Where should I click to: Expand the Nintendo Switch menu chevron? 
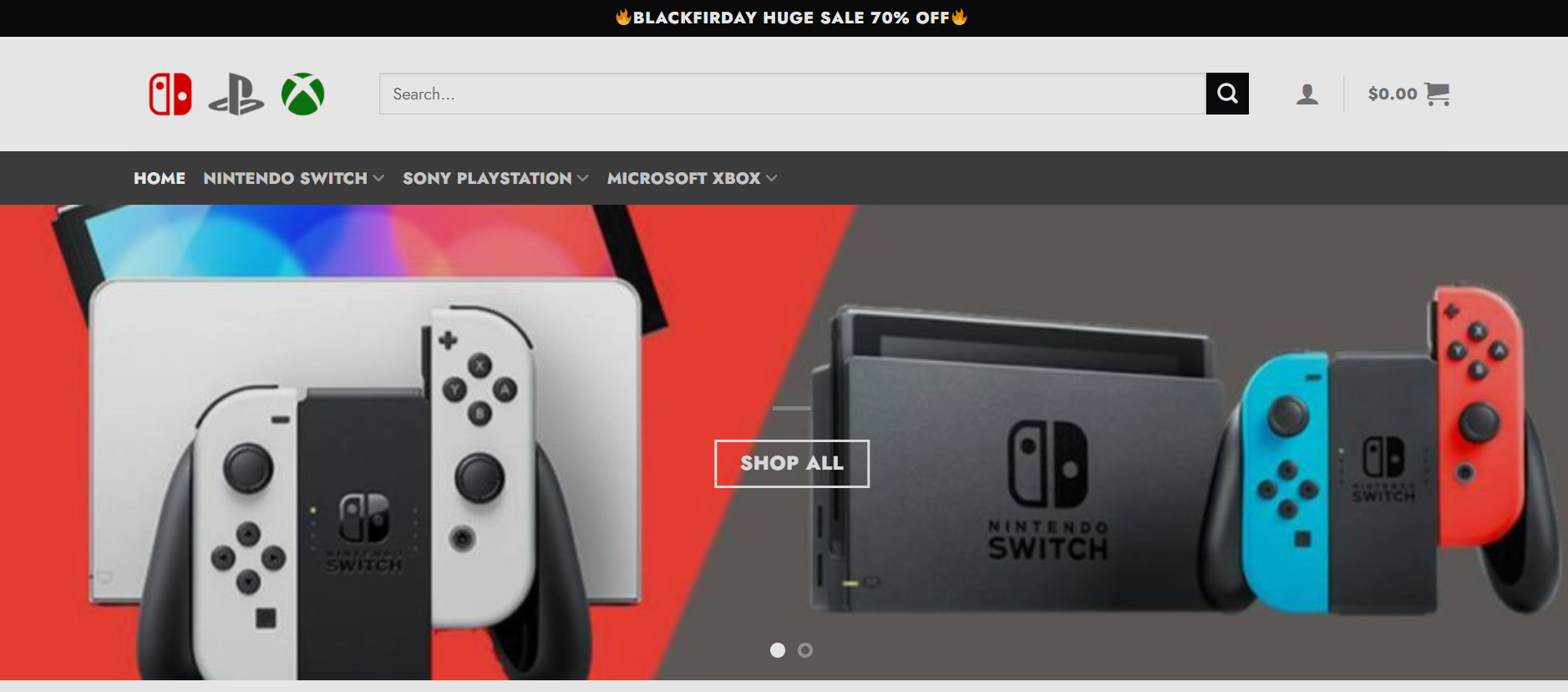pos(378,178)
